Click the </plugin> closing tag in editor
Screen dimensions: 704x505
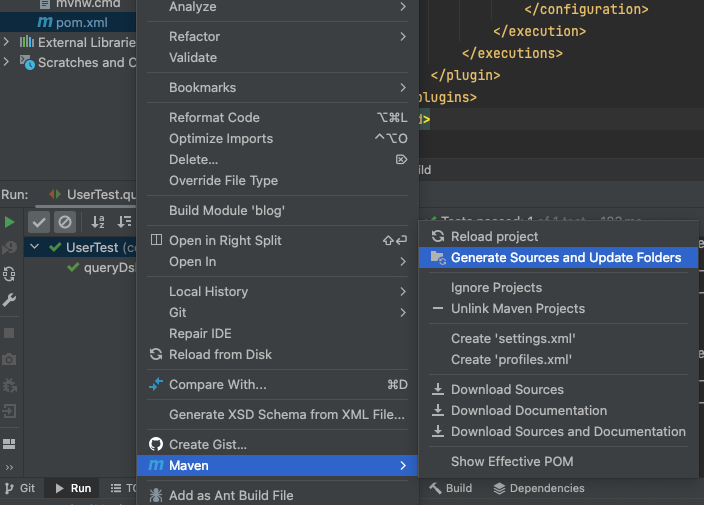(465, 75)
